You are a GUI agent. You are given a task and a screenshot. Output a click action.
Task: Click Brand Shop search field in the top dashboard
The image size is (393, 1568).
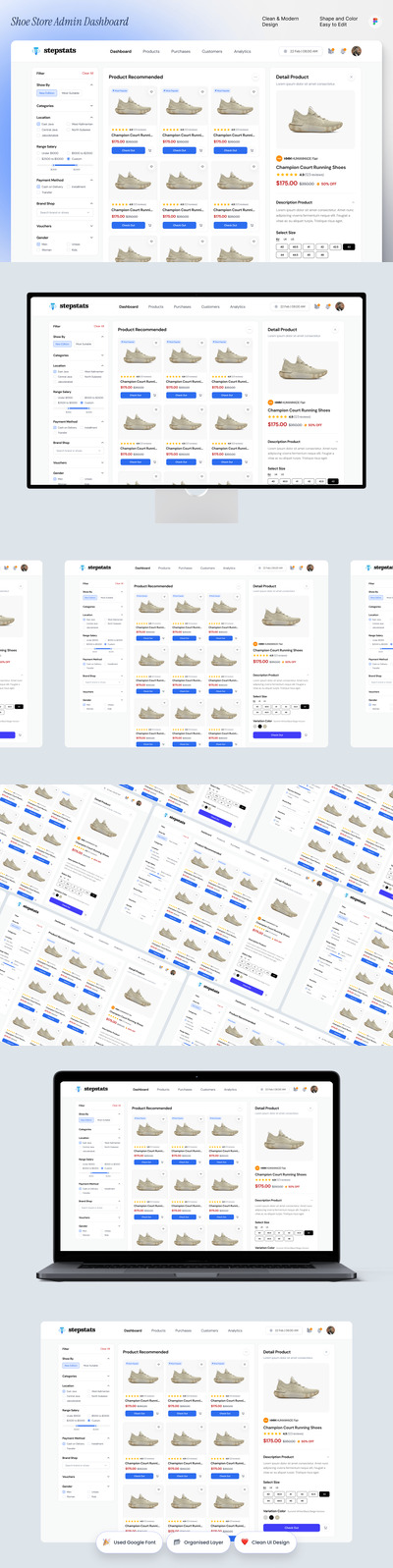tap(65, 212)
